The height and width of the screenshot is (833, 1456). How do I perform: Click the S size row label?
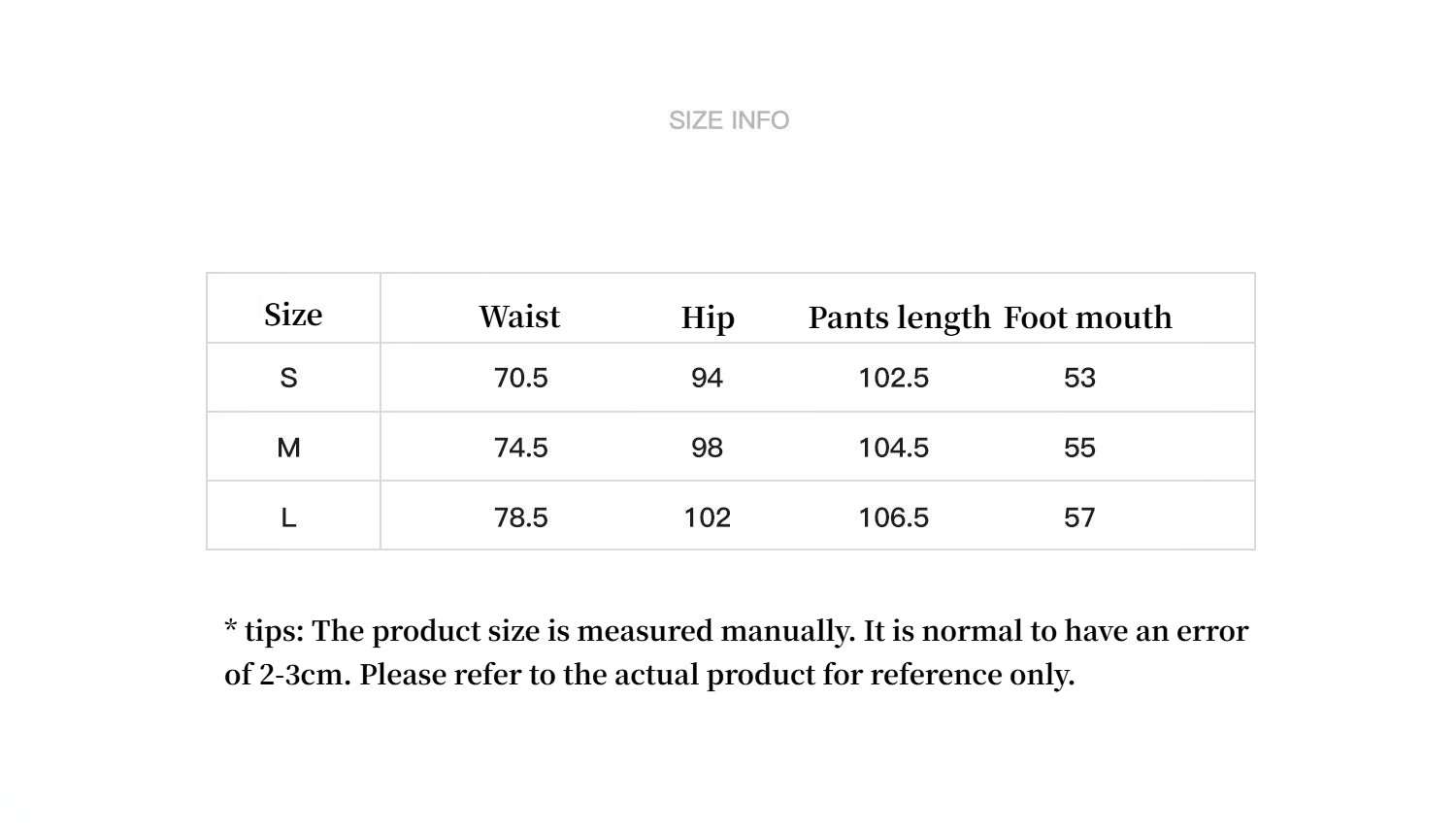(x=288, y=378)
